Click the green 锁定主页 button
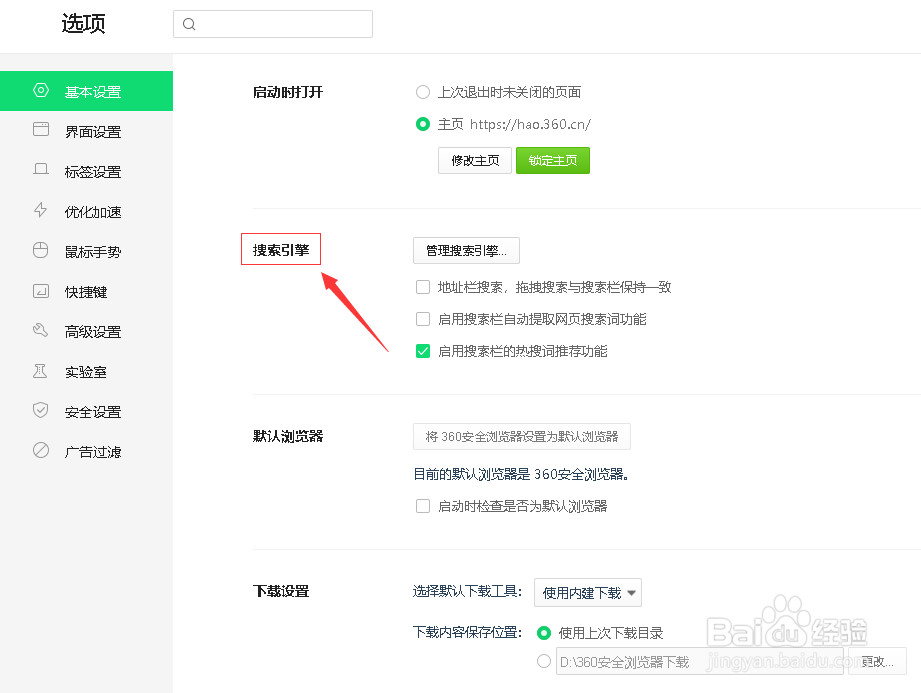This screenshot has width=921, height=693. click(553, 160)
